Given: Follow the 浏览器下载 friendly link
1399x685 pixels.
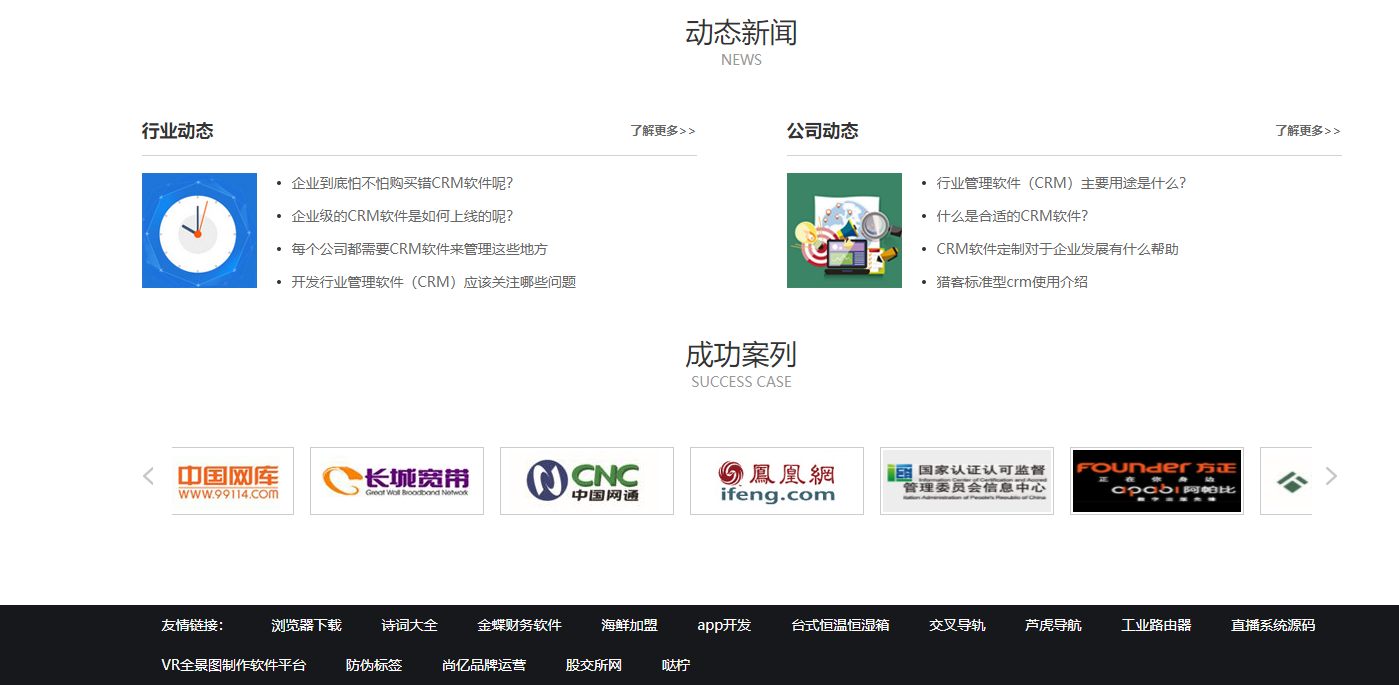Looking at the screenshot, I should click(306, 625).
